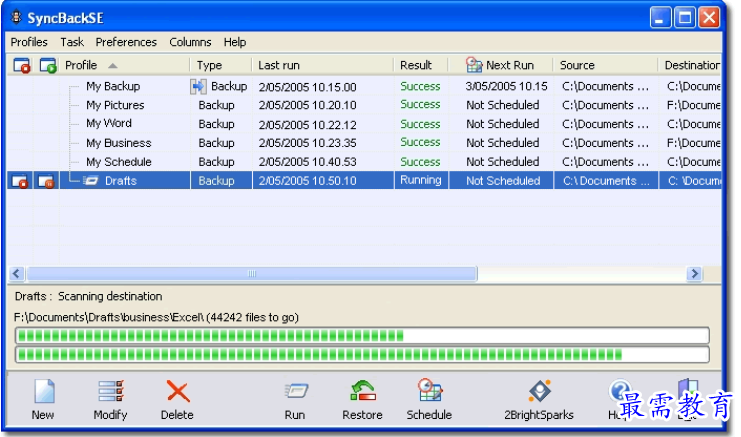
Task: Click the SyncBackSE title bar app icon
Action: pos(16,17)
